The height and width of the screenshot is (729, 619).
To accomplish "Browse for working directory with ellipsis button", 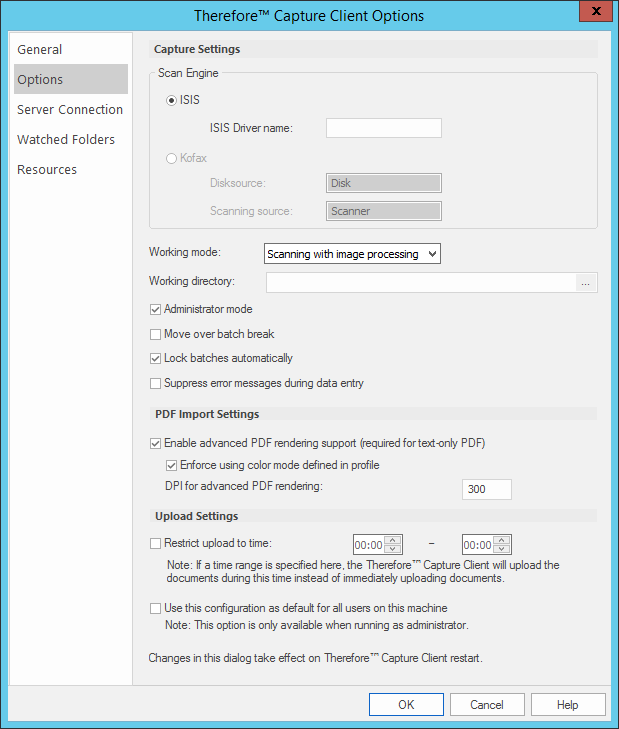I will 586,283.
